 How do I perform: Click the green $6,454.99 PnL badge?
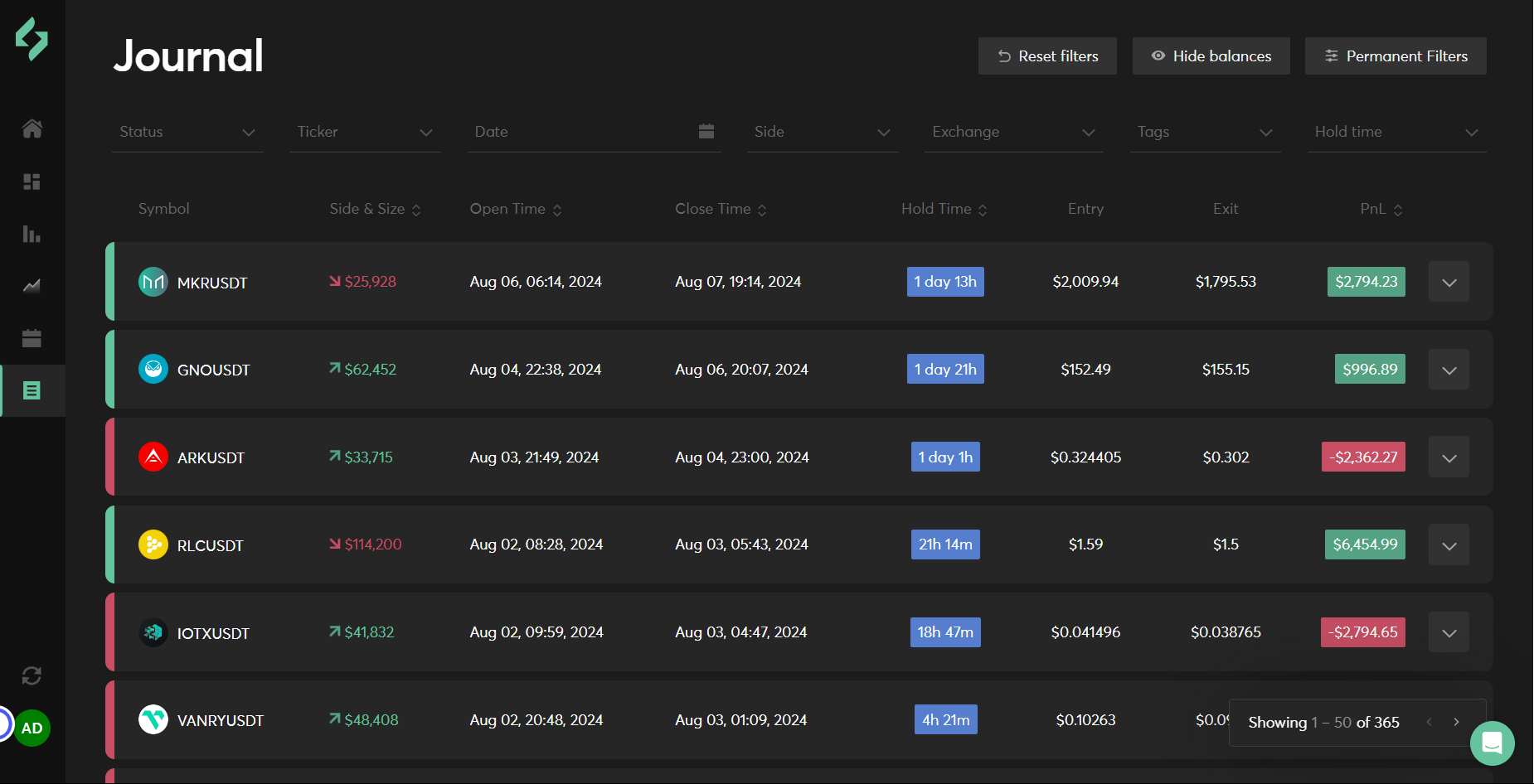click(x=1365, y=544)
